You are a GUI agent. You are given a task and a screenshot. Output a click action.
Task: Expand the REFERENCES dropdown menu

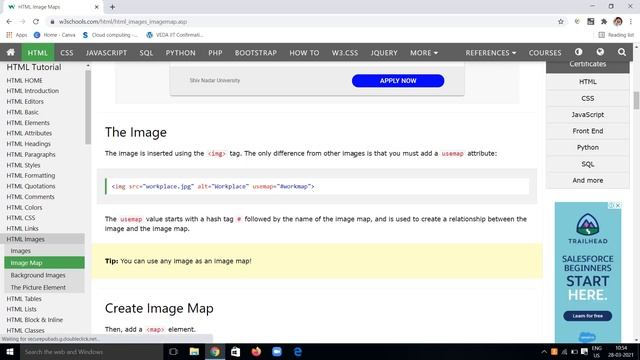(491, 53)
